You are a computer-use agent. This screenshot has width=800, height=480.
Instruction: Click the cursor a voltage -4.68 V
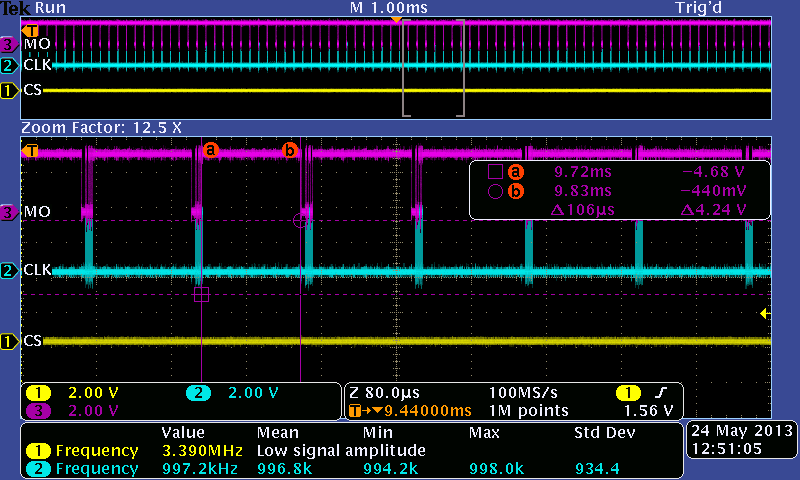(714, 172)
